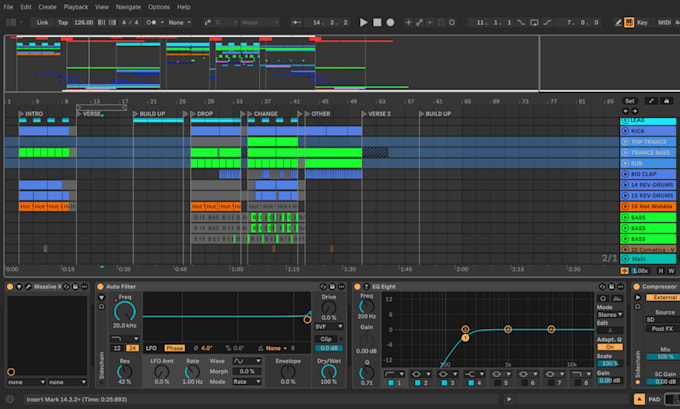This screenshot has width=680, height=409.
Task: Open the Navigate menu
Action: pyautogui.click(x=128, y=7)
